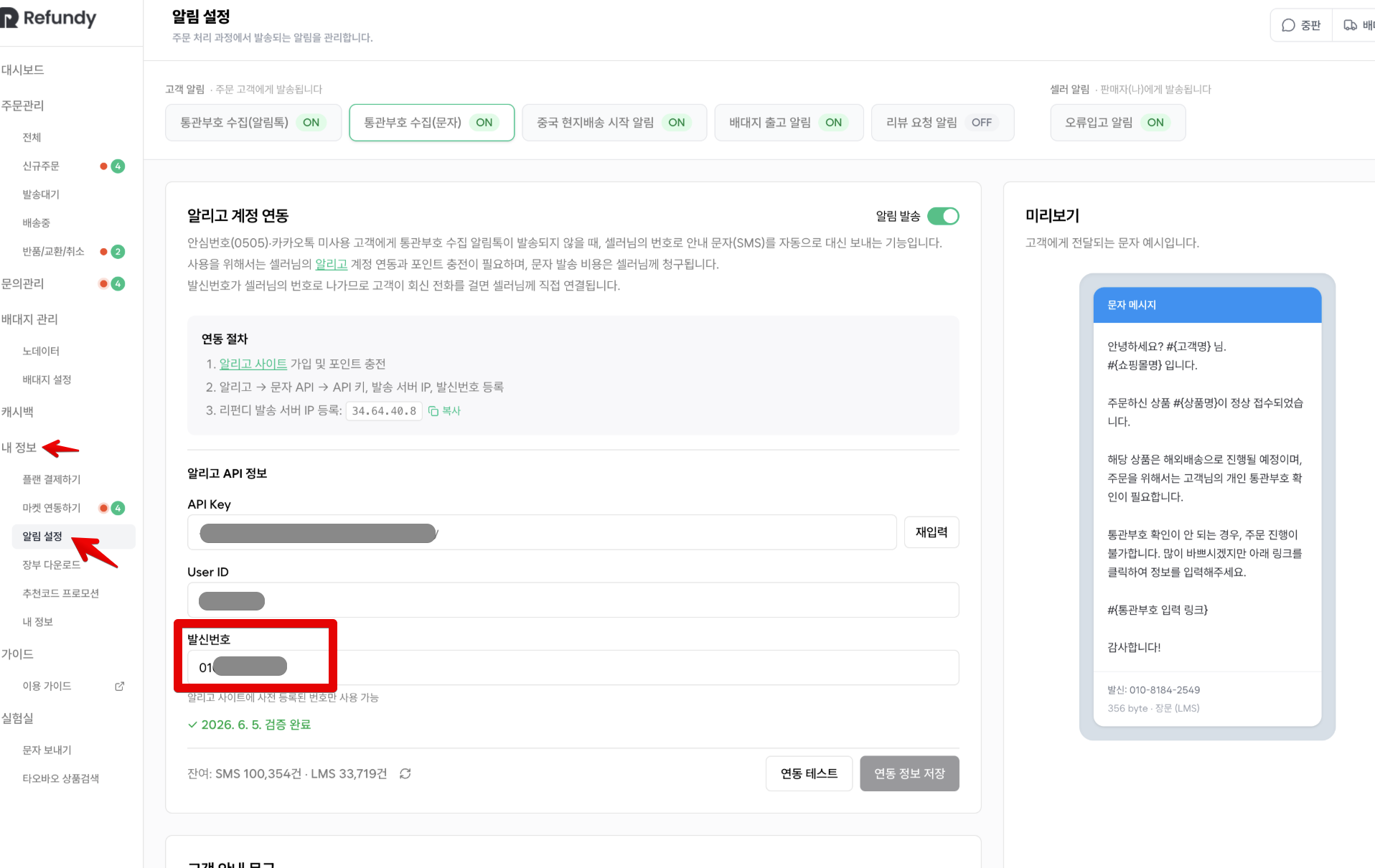Click the 재입력 button for API Key
The image size is (1375, 868).
(x=931, y=532)
